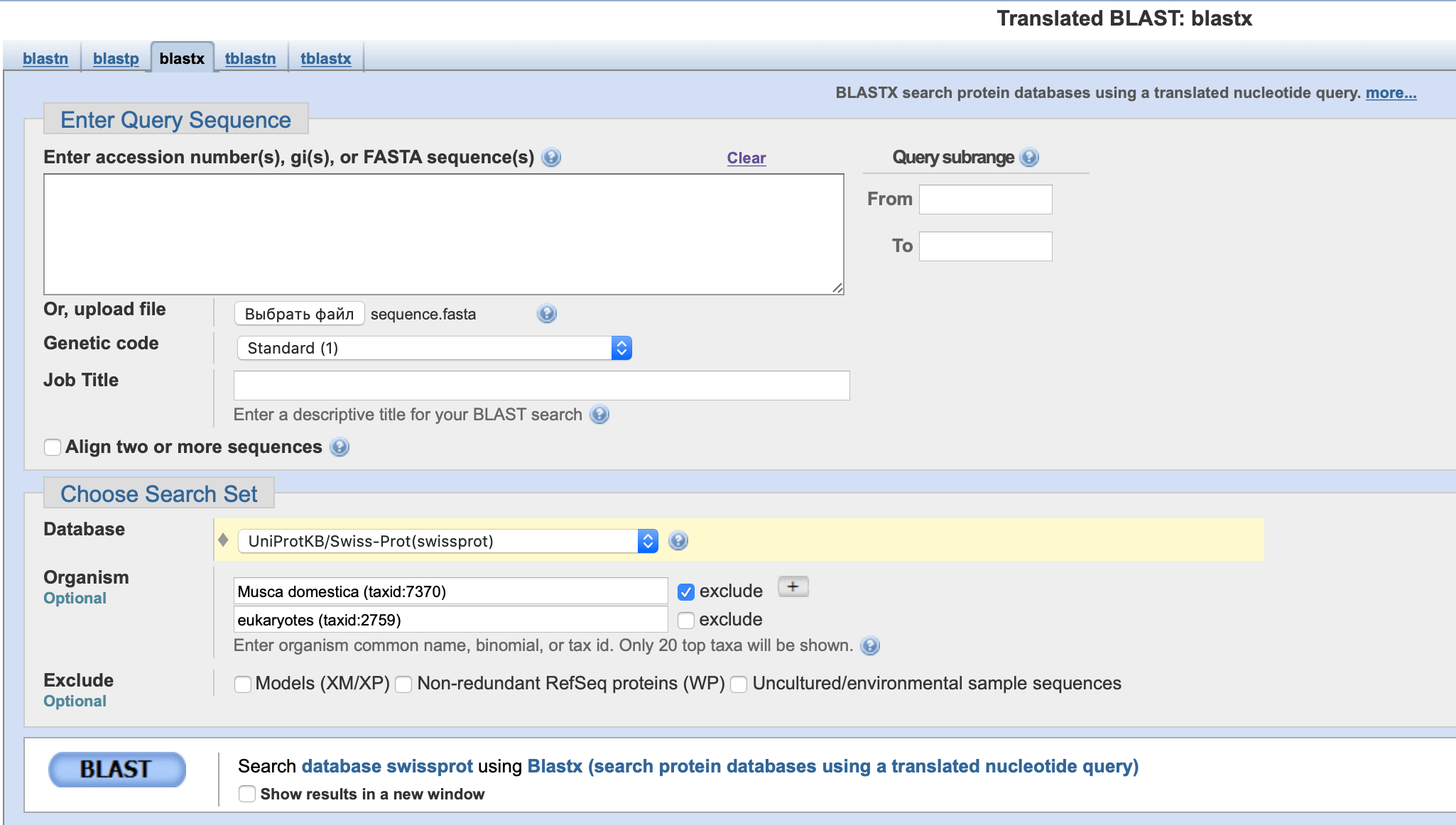
Task: Click the database swissprot summary text
Action: pyautogui.click(x=387, y=767)
